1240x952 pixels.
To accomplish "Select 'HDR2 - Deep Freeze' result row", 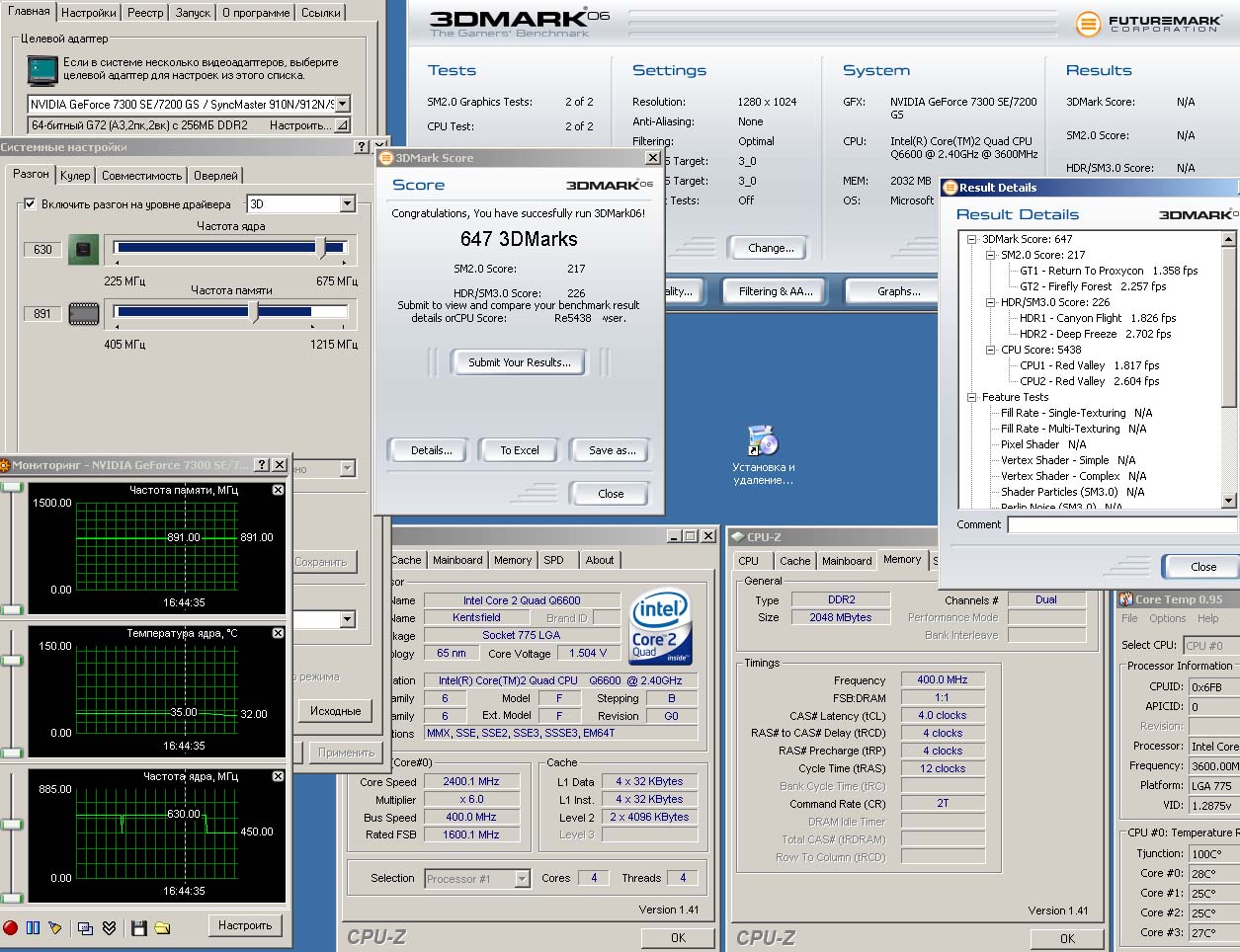I will point(1096,334).
